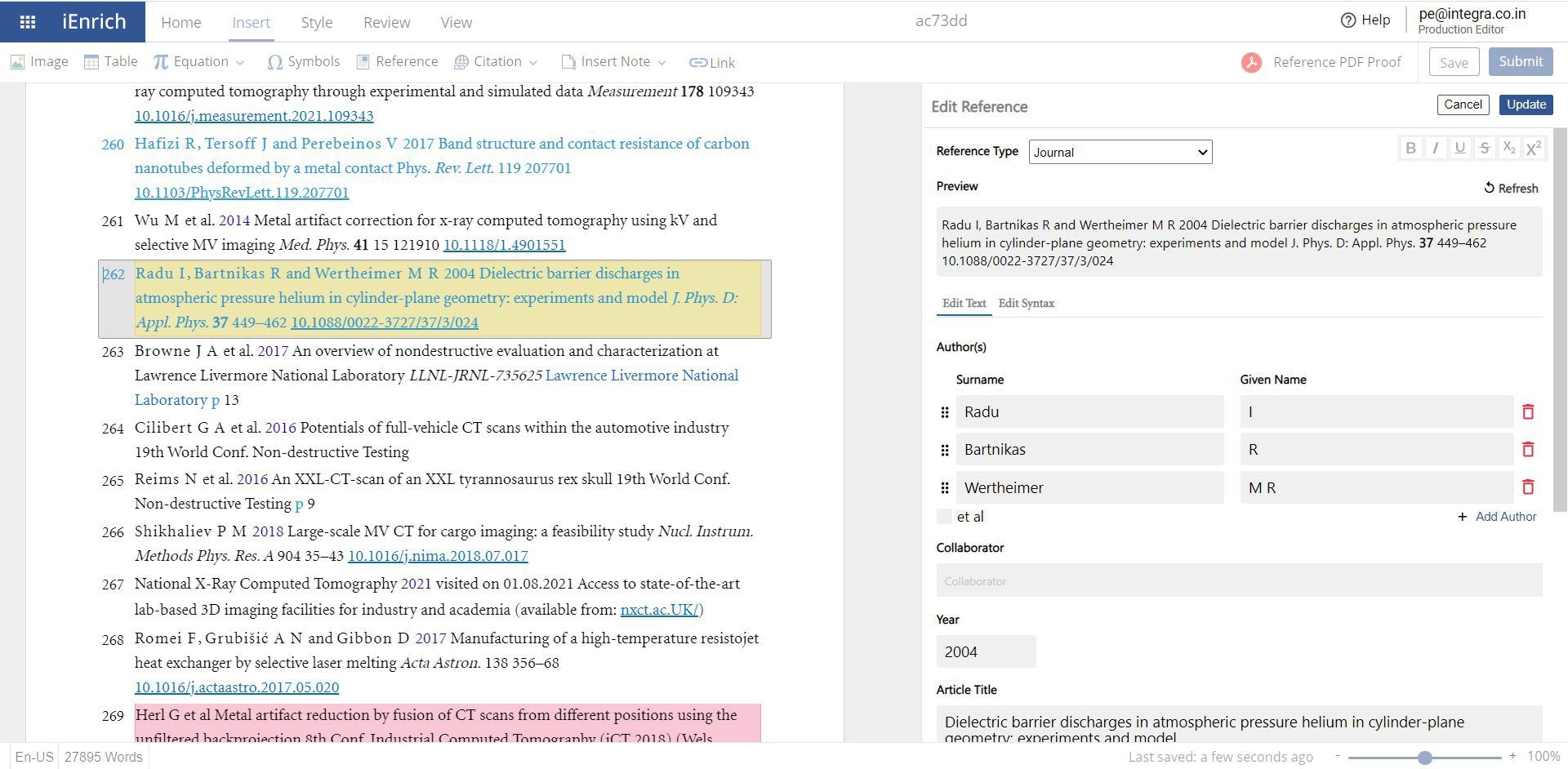The width and height of the screenshot is (1568, 769).
Task: Insert an Image from the toolbar
Action: [x=39, y=62]
